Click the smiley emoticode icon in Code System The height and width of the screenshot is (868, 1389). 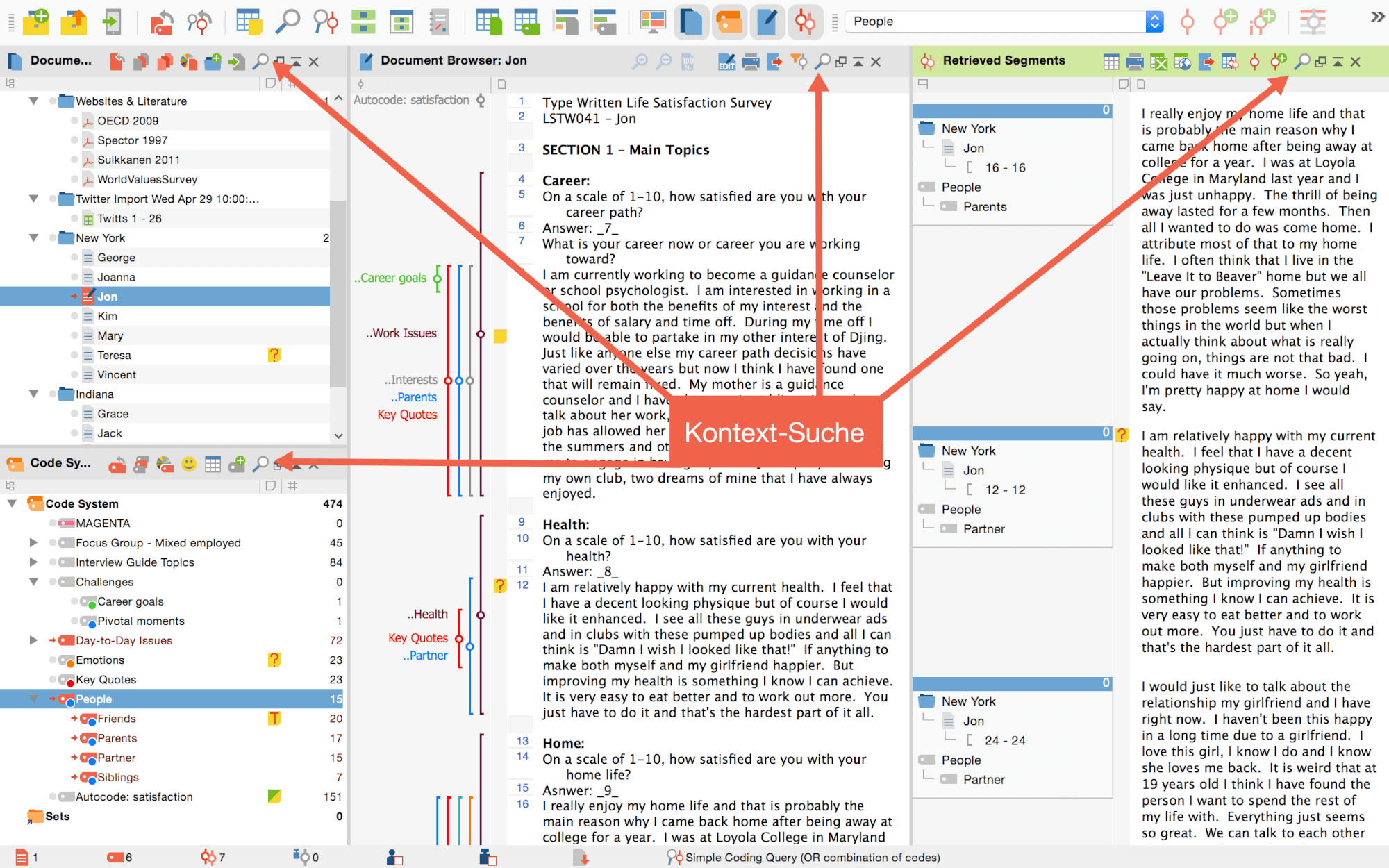click(x=189, y=464)
